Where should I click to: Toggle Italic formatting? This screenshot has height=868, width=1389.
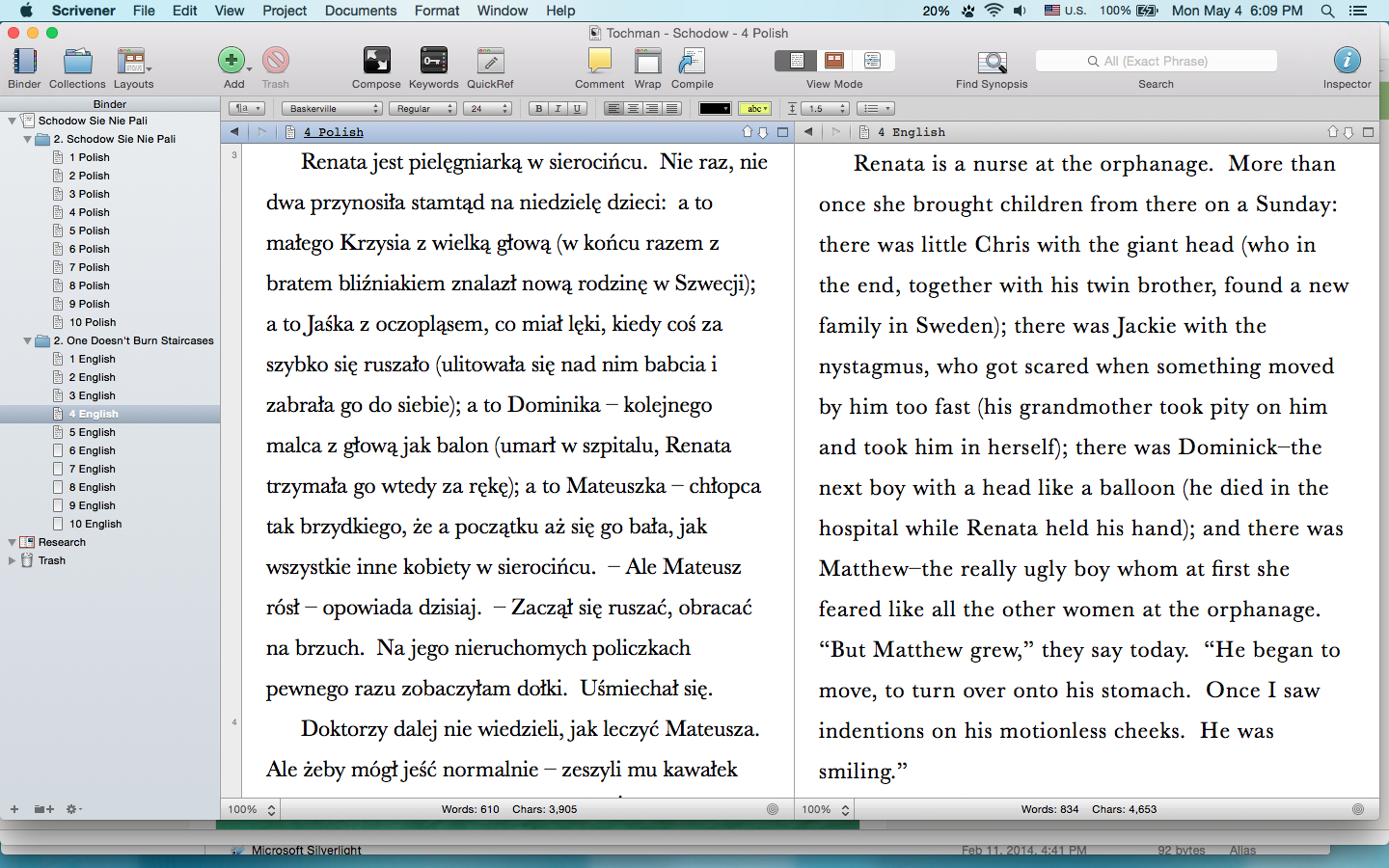(558, 109)
